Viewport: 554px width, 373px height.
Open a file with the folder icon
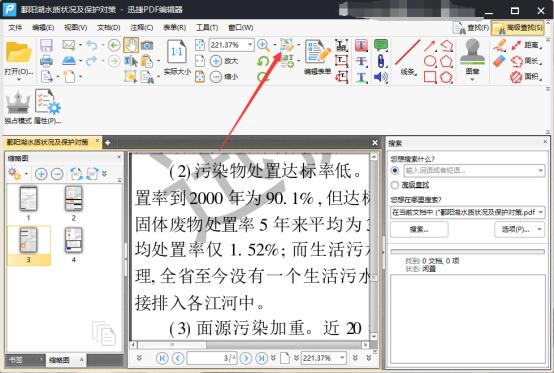[18, 53]
